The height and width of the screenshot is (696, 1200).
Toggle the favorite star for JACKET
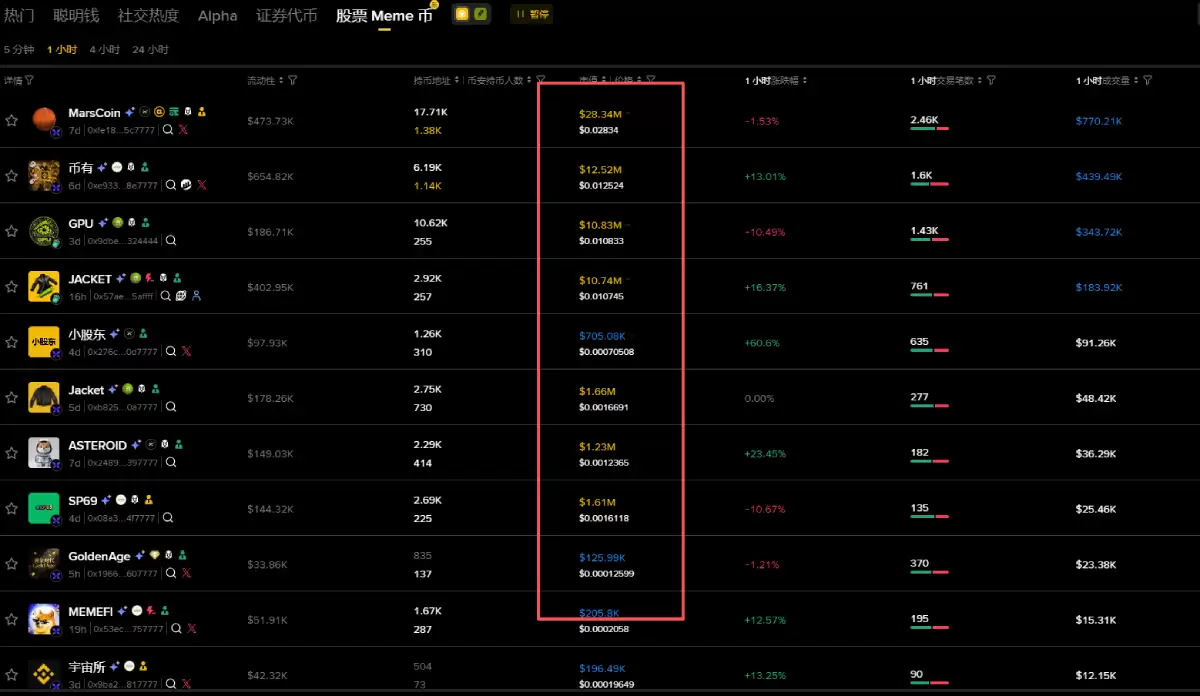click(x=11, y=287)
